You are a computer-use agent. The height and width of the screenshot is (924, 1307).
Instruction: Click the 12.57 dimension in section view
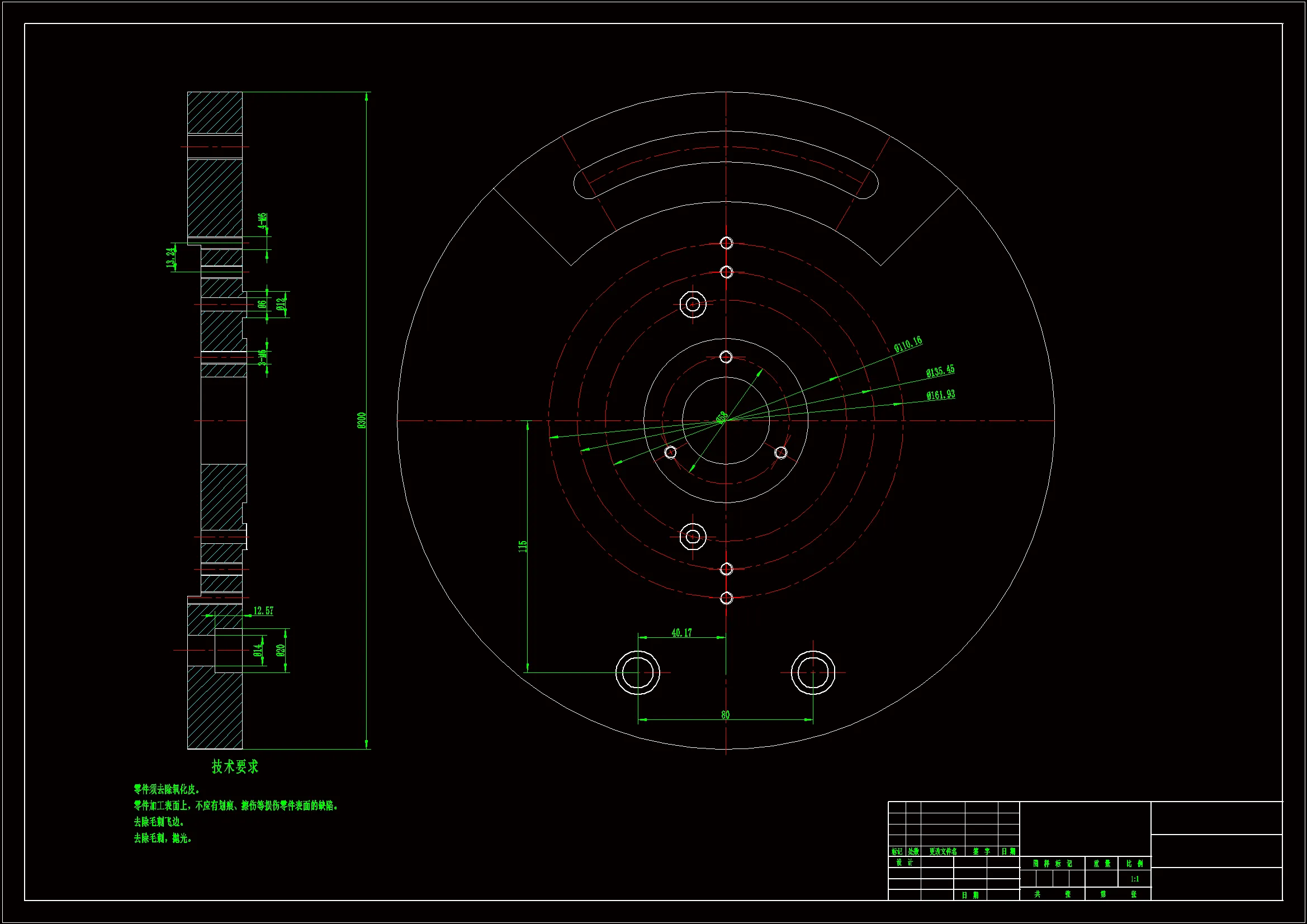(263, 611)
